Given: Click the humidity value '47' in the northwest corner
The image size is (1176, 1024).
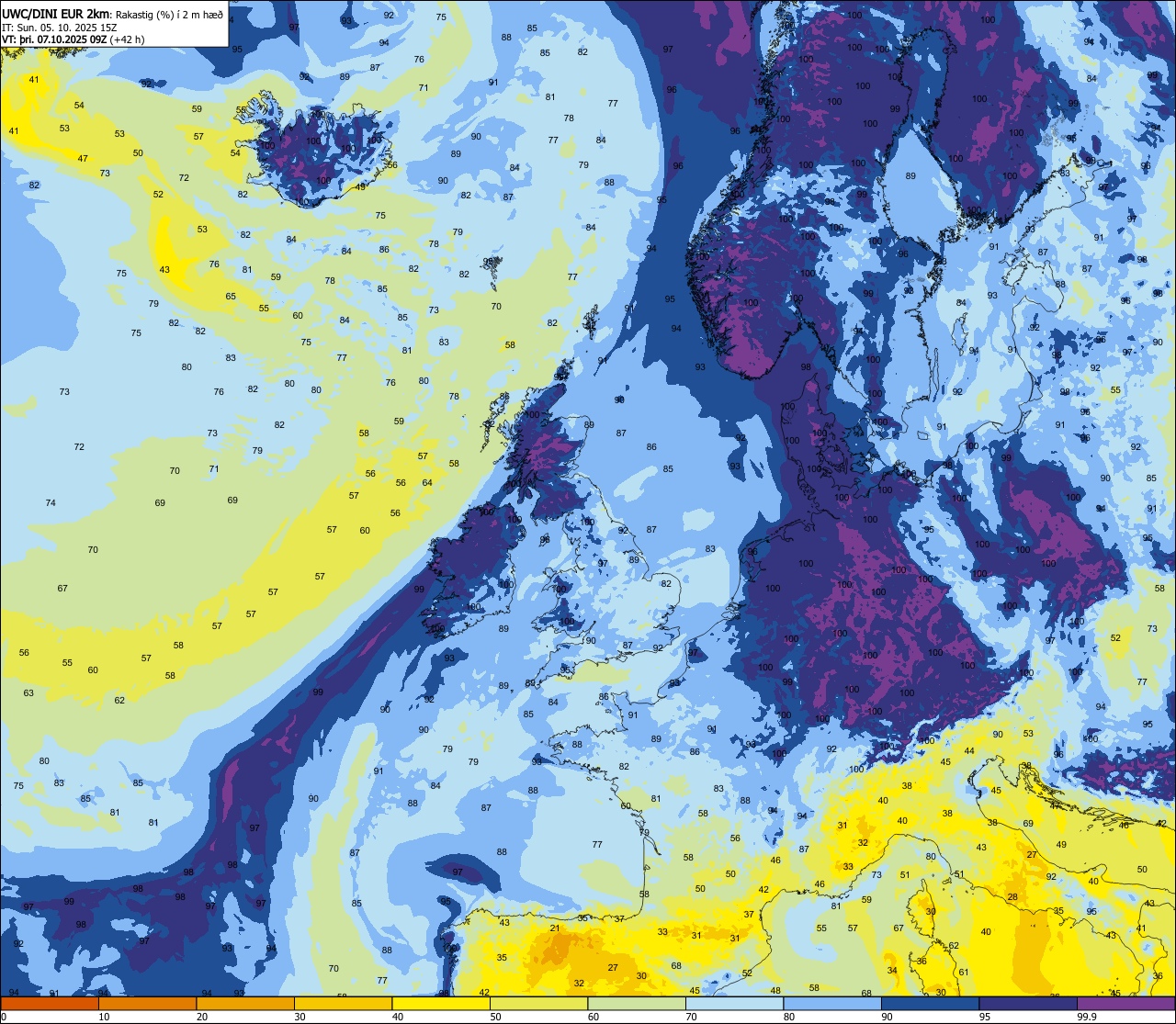Looking at the screenshot, I should [83, 158].
